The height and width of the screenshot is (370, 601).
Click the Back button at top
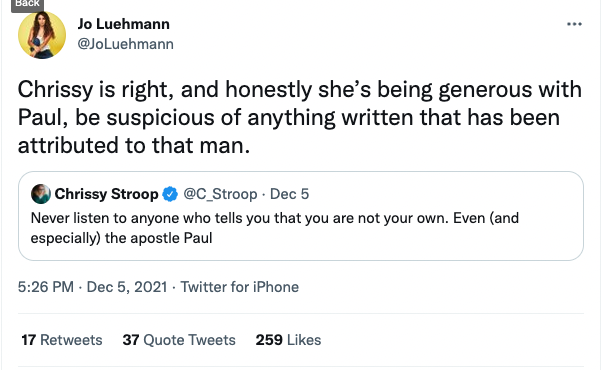[x=27, y=5]
